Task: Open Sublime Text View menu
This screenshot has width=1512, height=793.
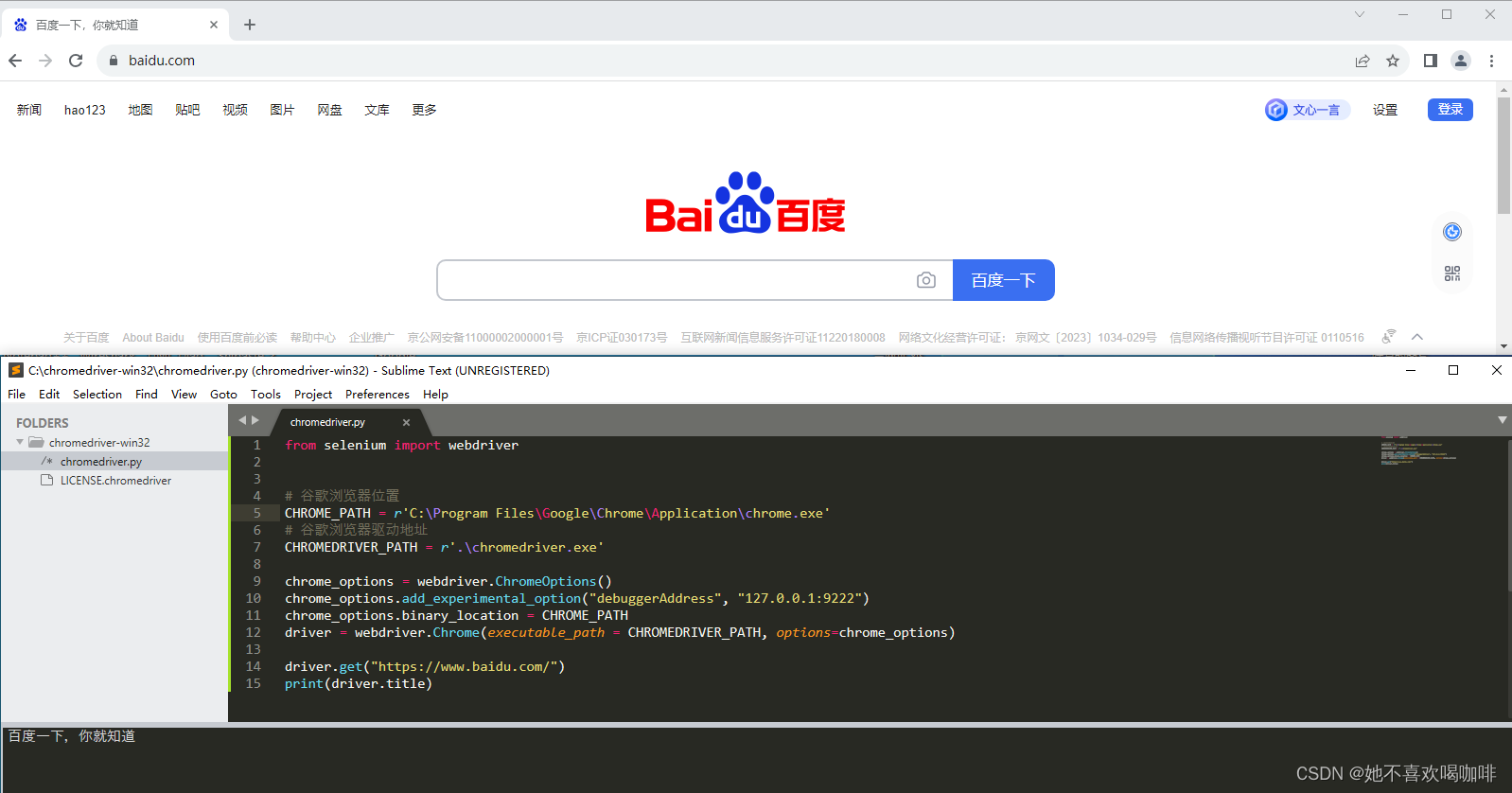Action: click(184, 395)
